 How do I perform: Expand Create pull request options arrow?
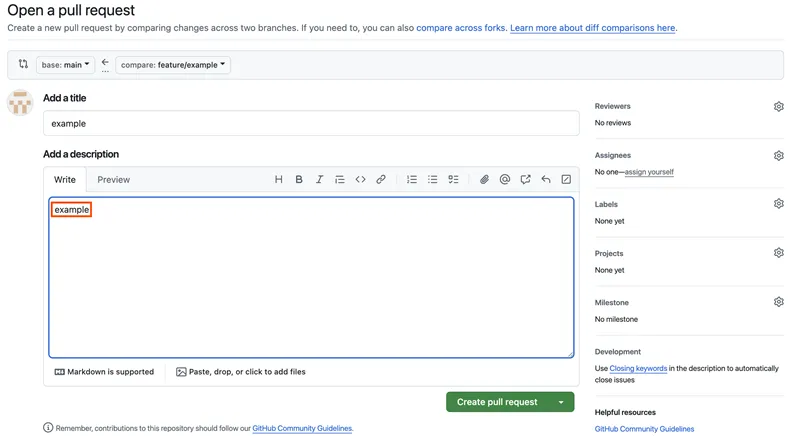click(x=561, y=402)
